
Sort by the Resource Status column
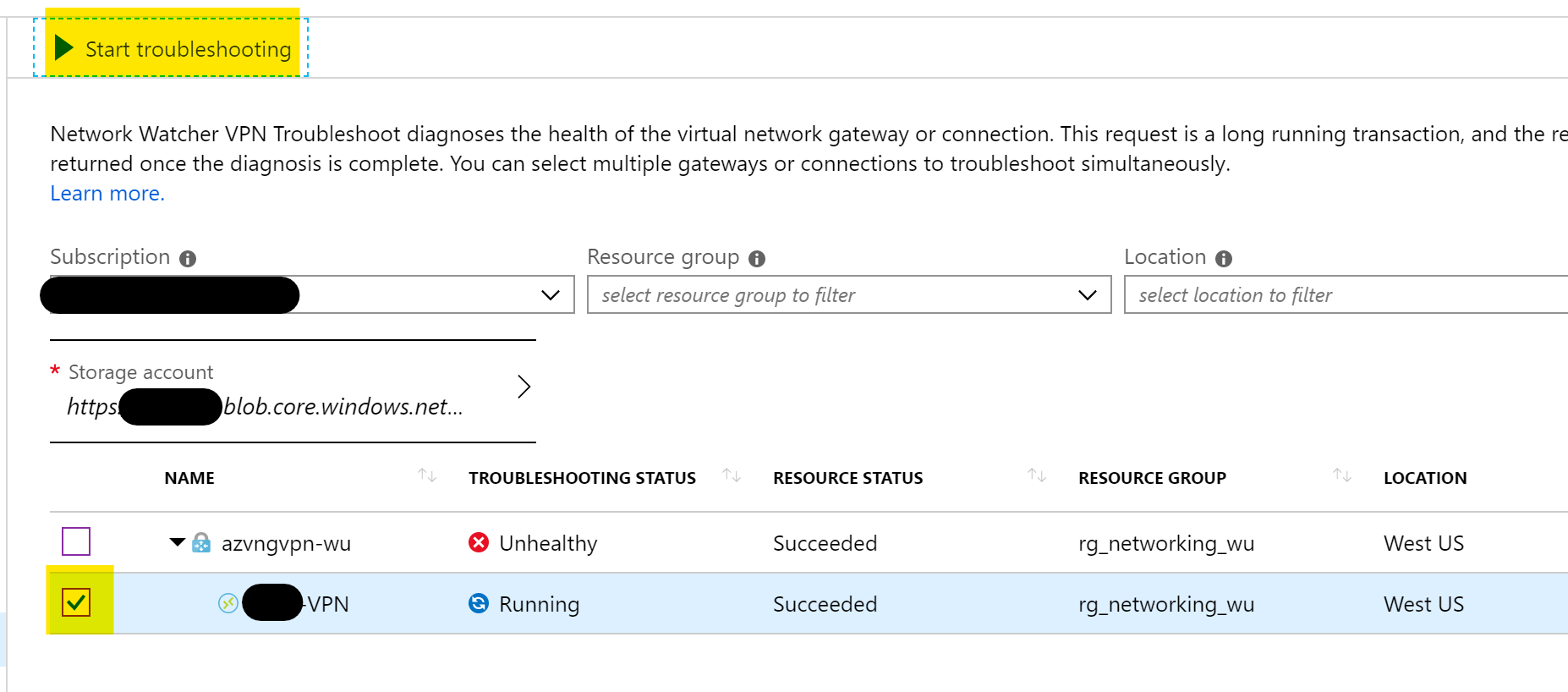click(1037, 476)
